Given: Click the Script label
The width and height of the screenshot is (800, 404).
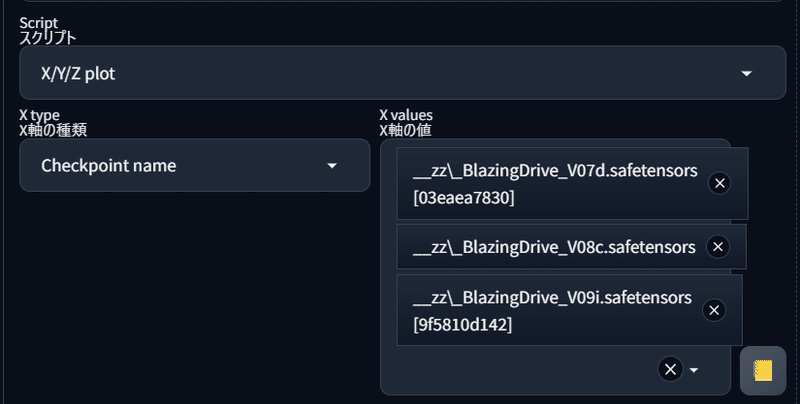Looking at the screenshot, I should pos(38,22).
